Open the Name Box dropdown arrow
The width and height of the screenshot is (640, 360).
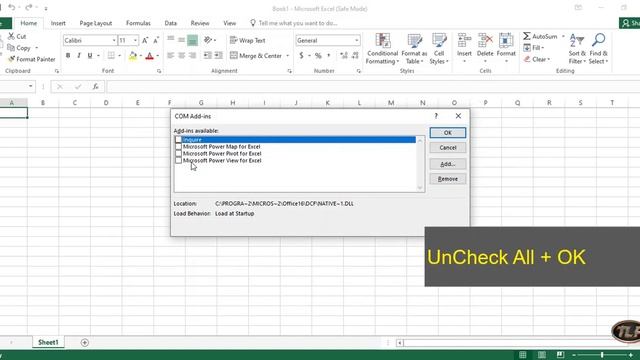(31, 87)
